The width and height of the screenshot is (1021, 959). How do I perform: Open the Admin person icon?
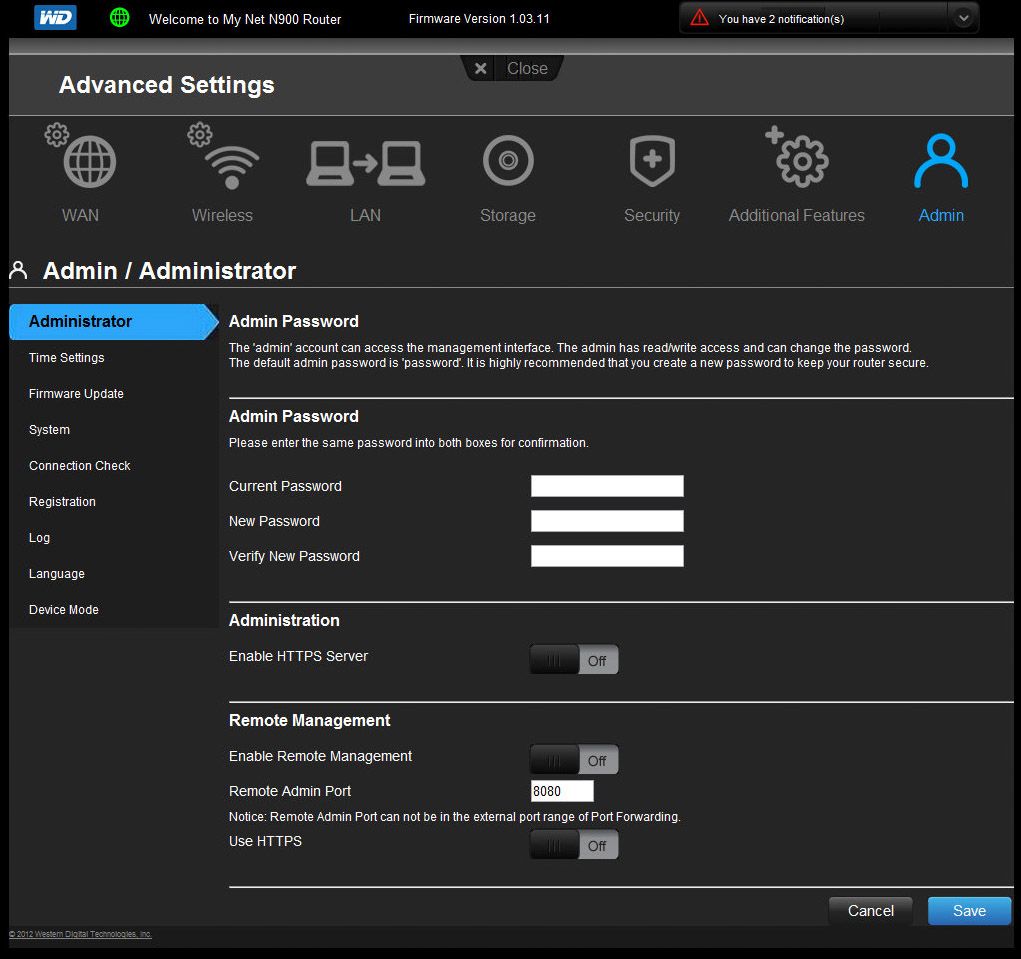pyautogui.click(x=941, y=161)
